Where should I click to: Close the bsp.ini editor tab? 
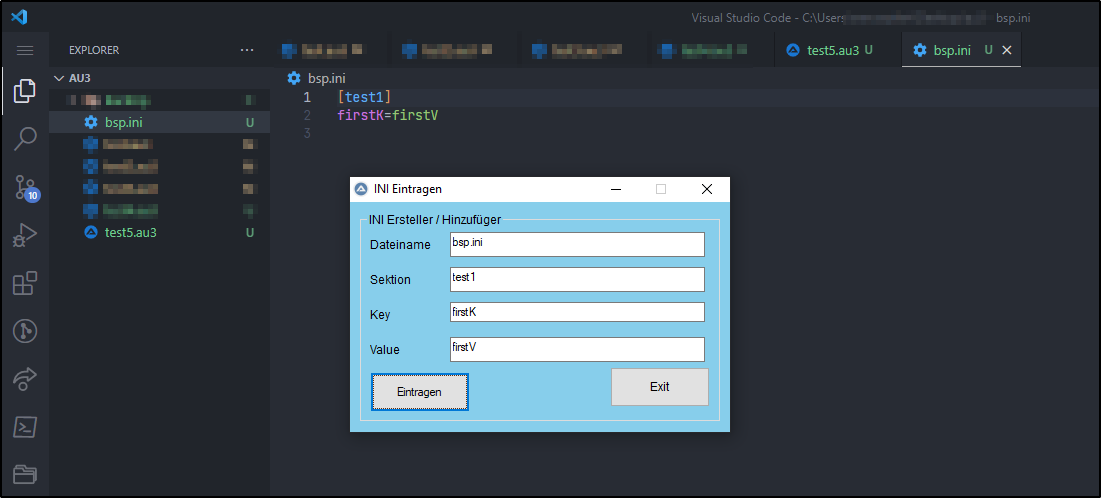[x=1007, y=50]
